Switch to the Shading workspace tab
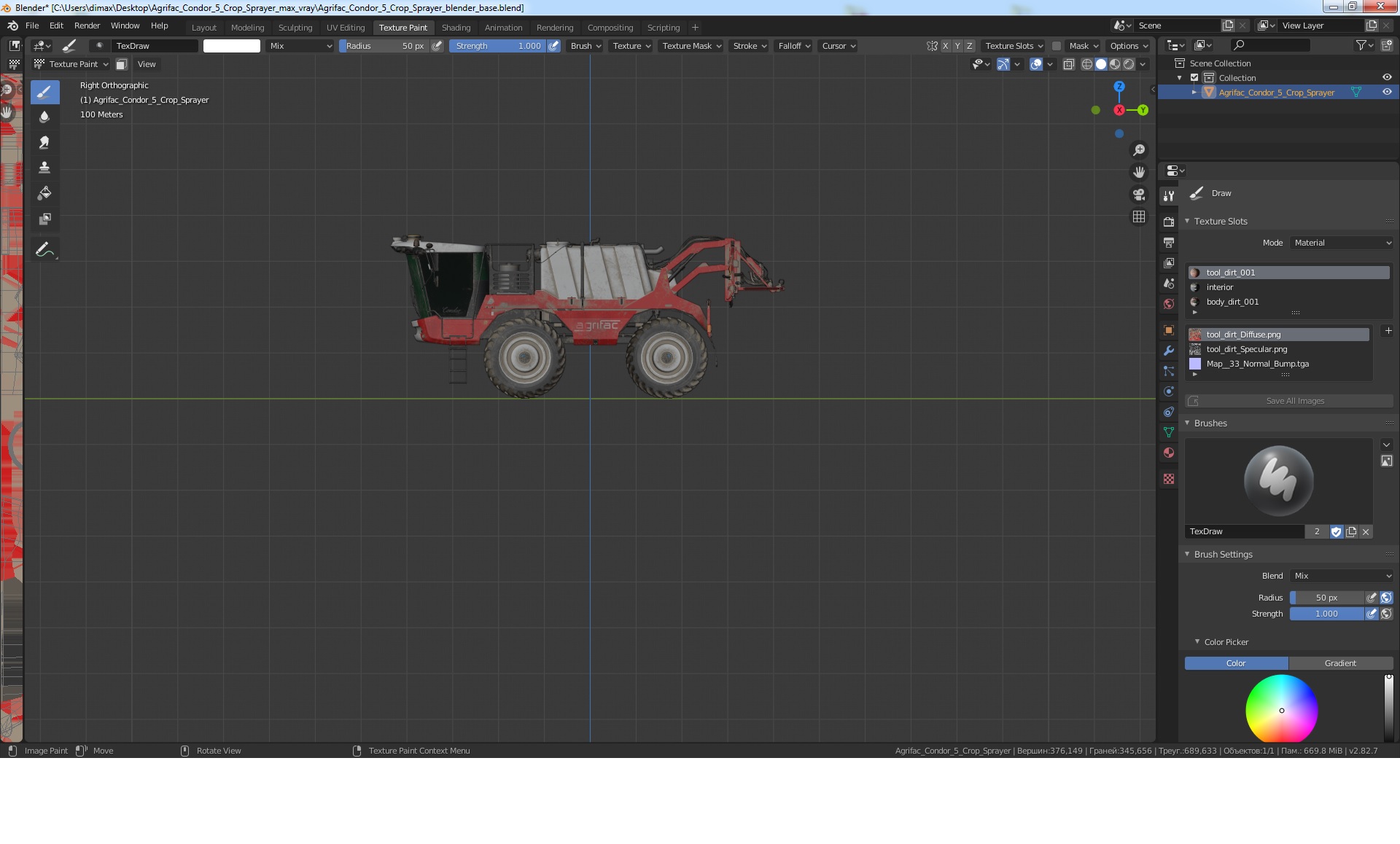 click(x=456, y=28)
